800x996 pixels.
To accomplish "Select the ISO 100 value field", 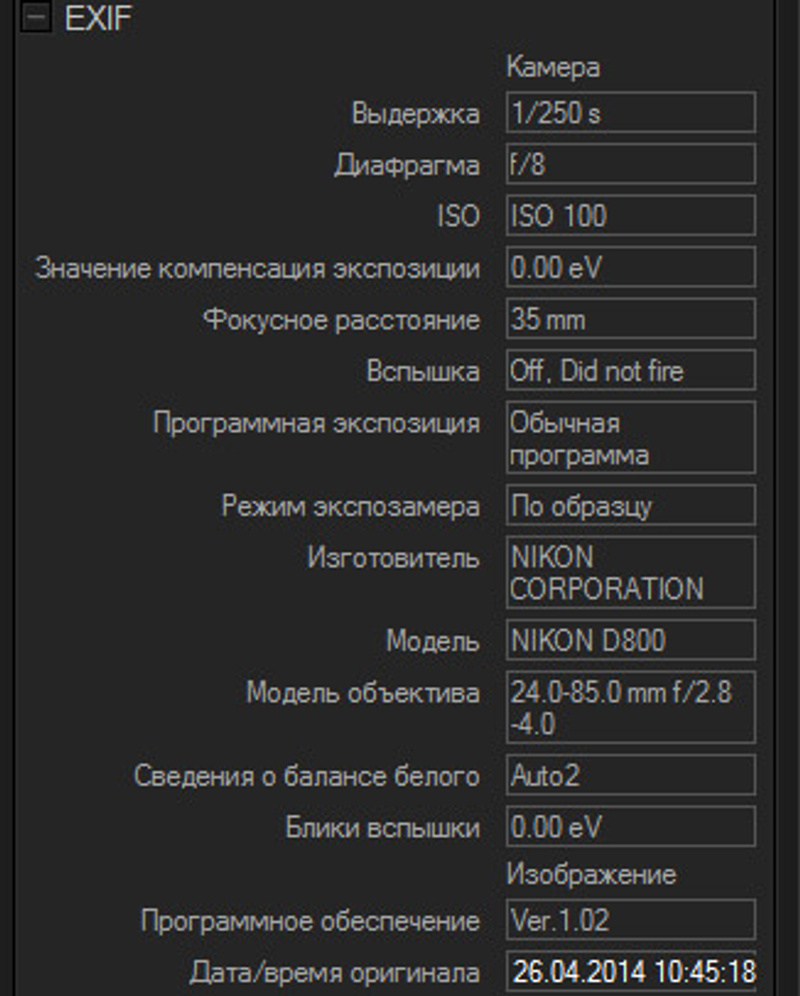I will (630, 216).
